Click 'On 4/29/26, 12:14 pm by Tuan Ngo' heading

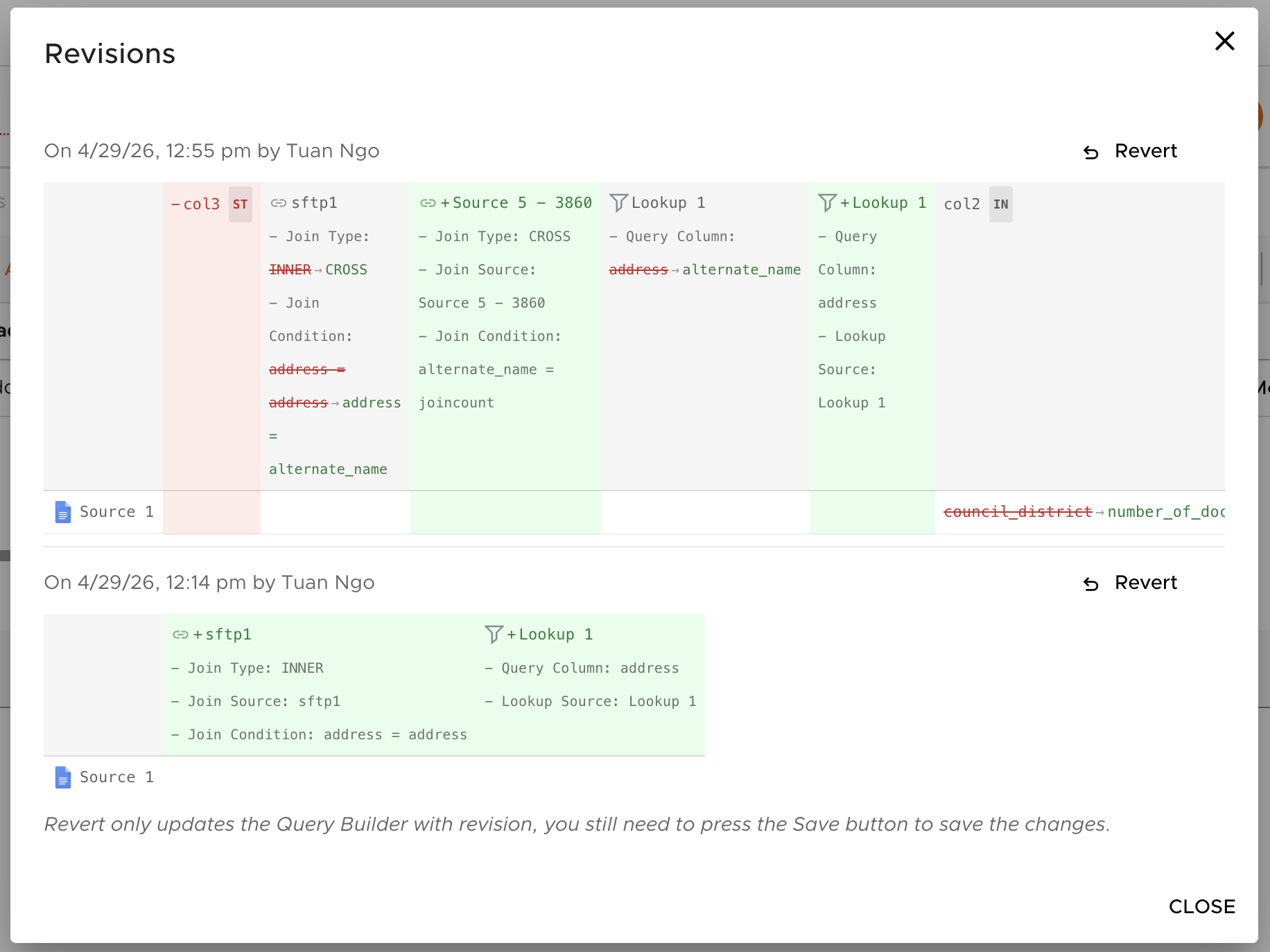click(x=209, y=583)
